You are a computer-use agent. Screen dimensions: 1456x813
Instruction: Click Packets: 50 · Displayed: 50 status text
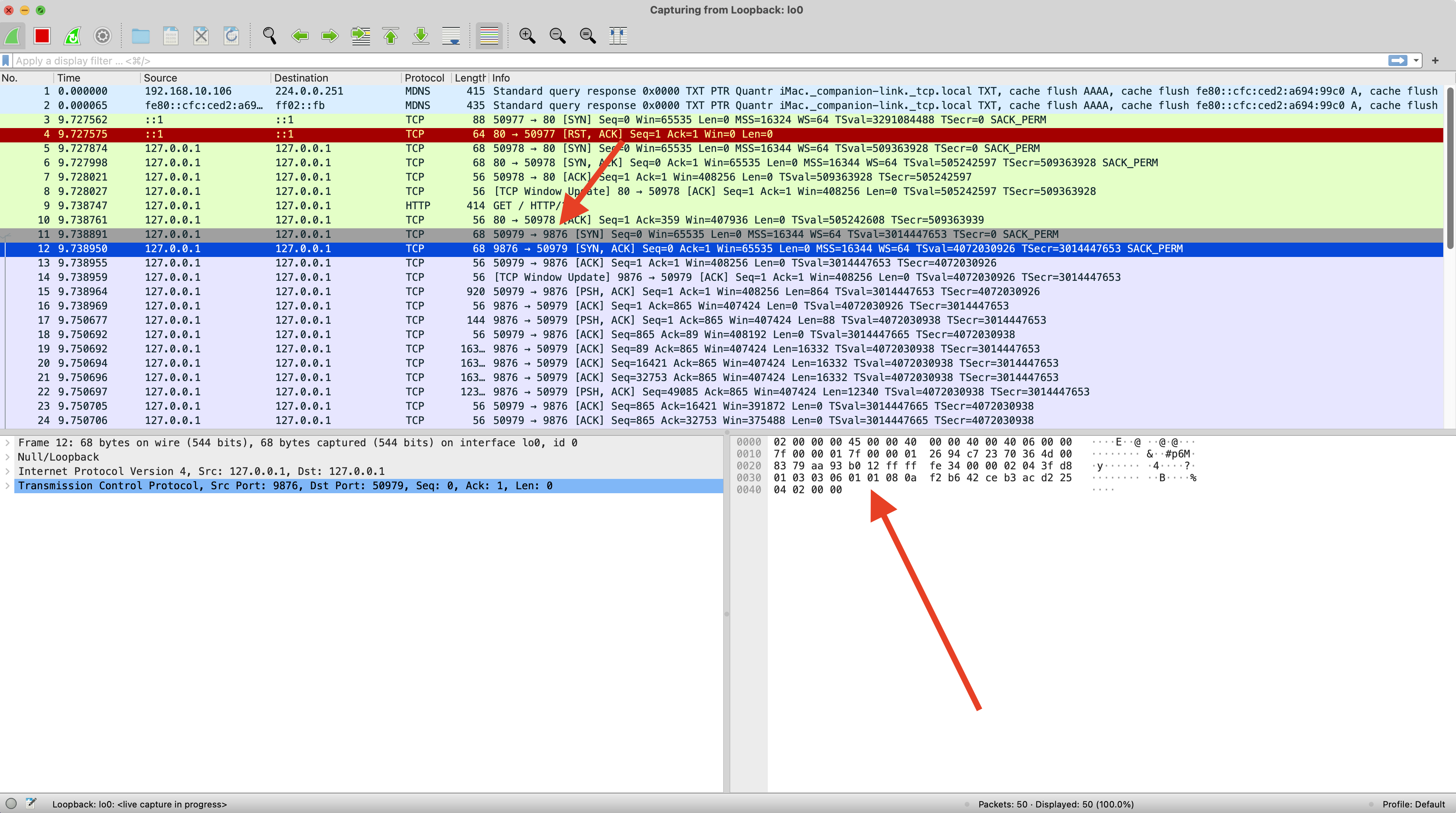point(1056,804)
